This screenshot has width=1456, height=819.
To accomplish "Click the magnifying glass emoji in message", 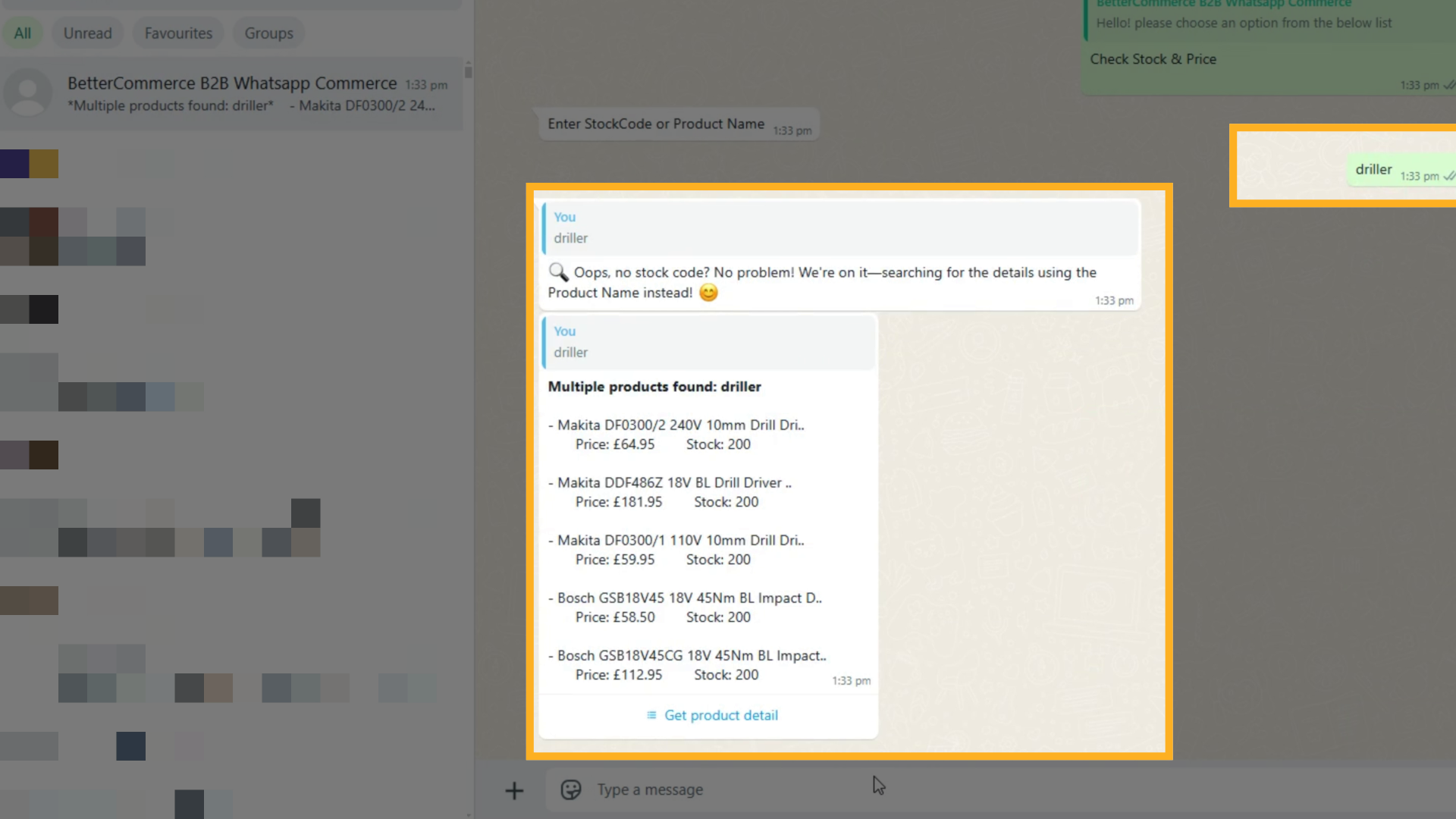I will click(x=558, y=272).
